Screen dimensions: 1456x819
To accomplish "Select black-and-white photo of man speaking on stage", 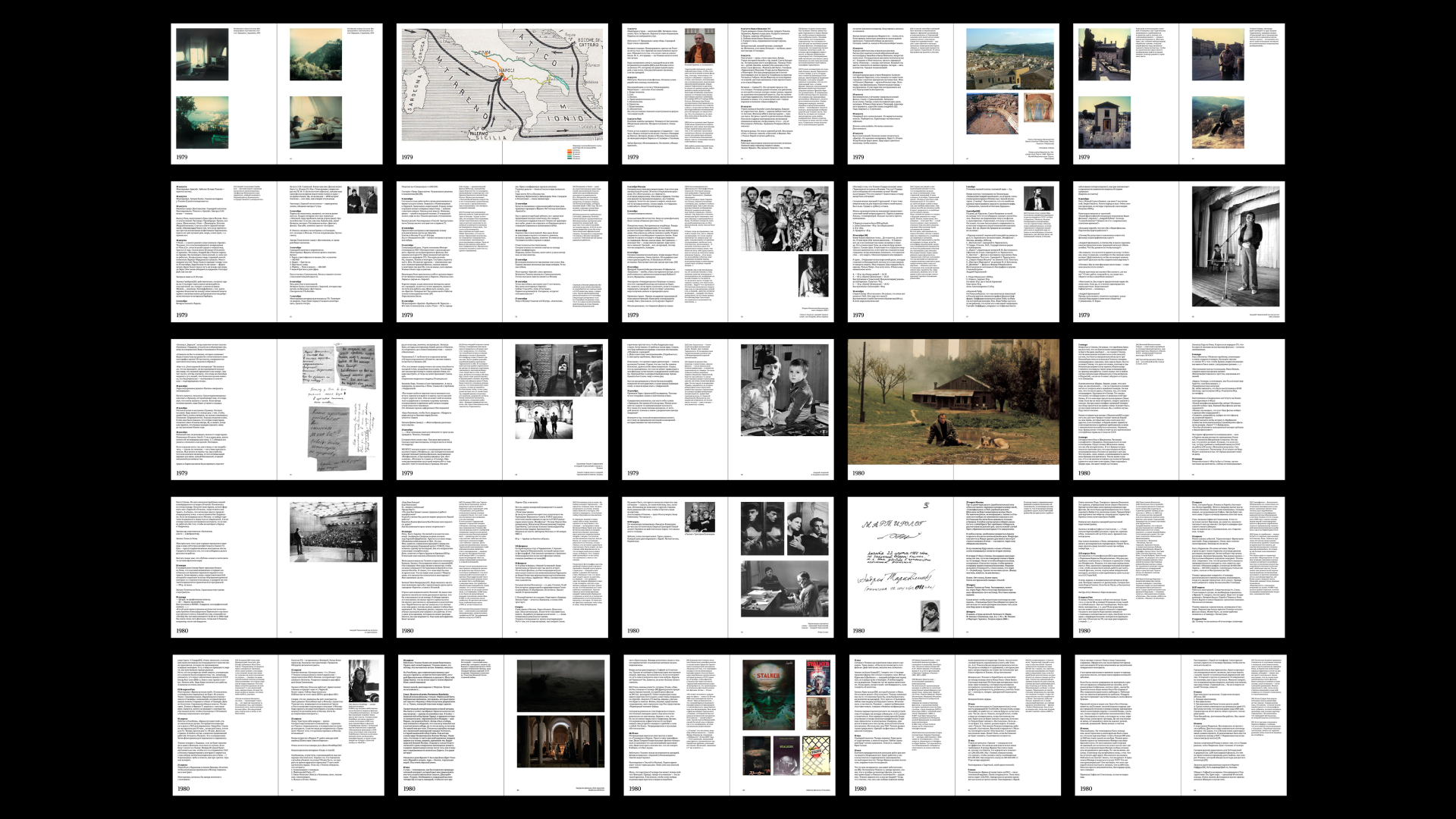I will [x=1238, y=245].
